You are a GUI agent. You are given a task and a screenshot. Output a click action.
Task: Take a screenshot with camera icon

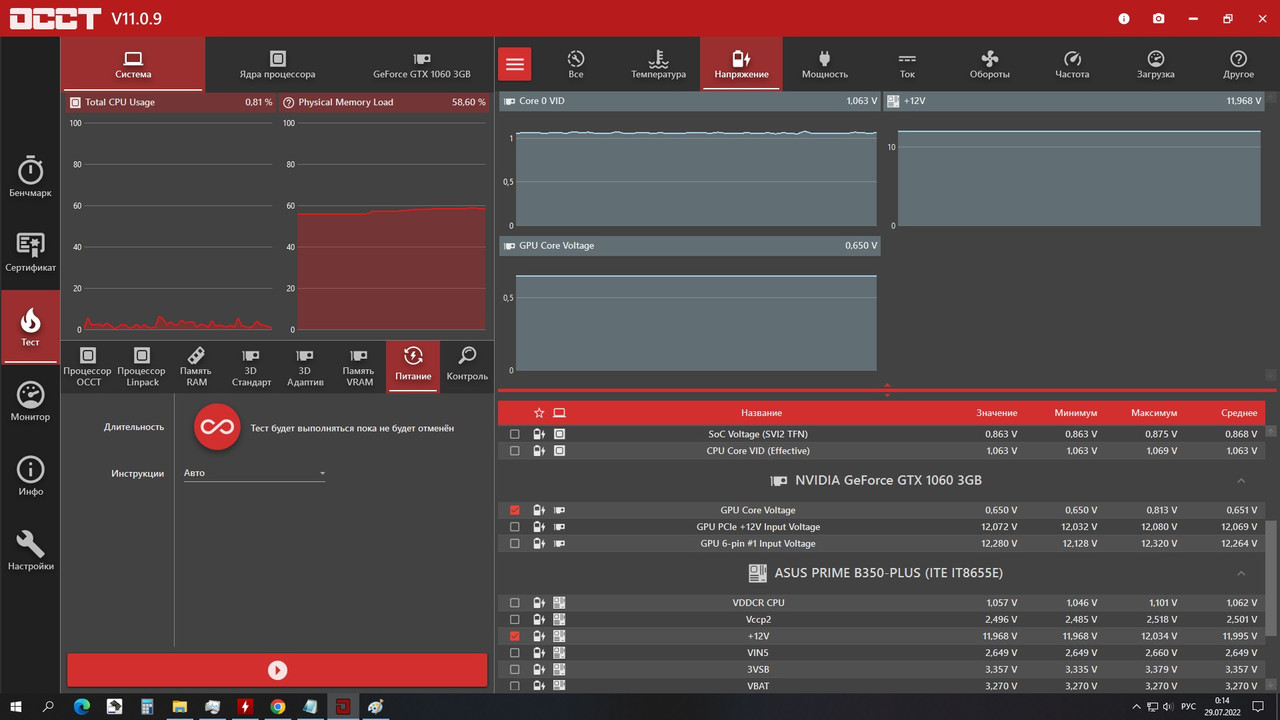pos(1158,18)
